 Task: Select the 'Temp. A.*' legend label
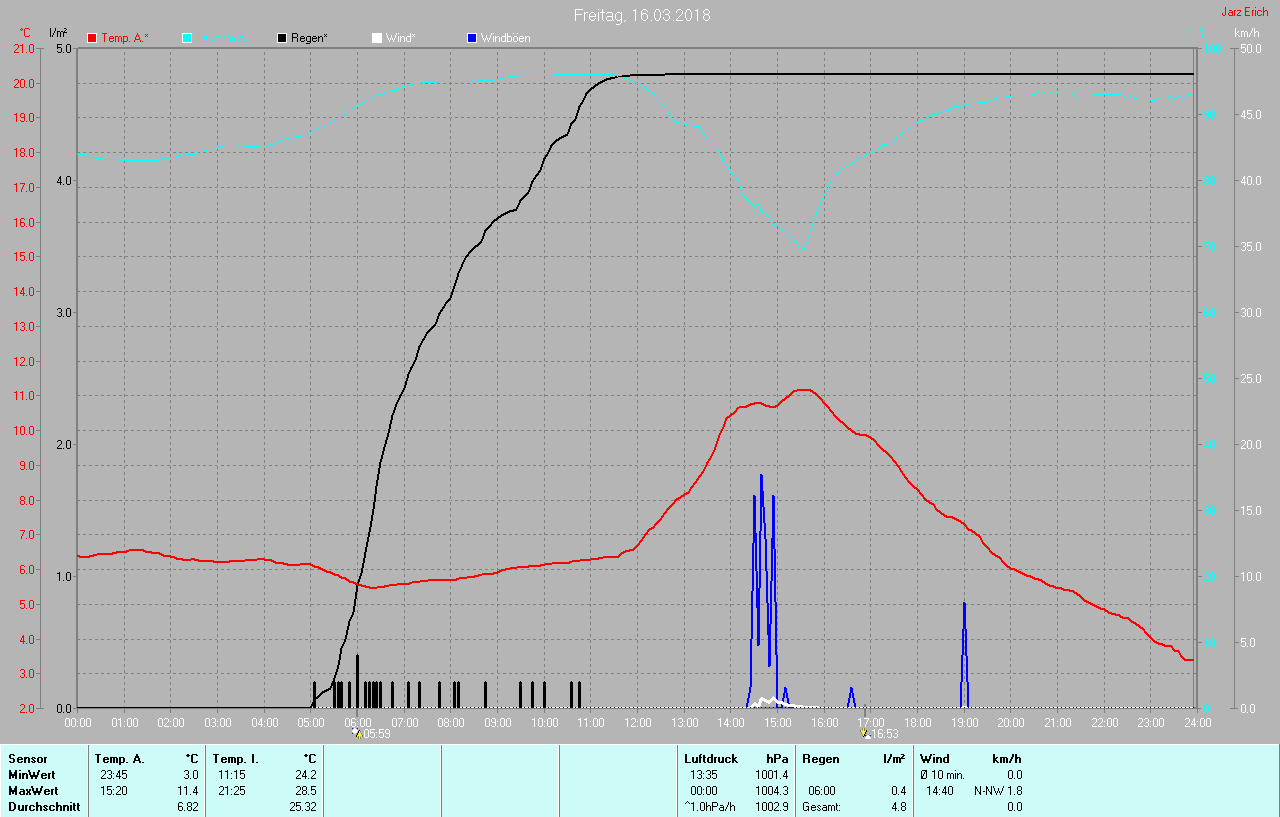[x=125, y=38]
